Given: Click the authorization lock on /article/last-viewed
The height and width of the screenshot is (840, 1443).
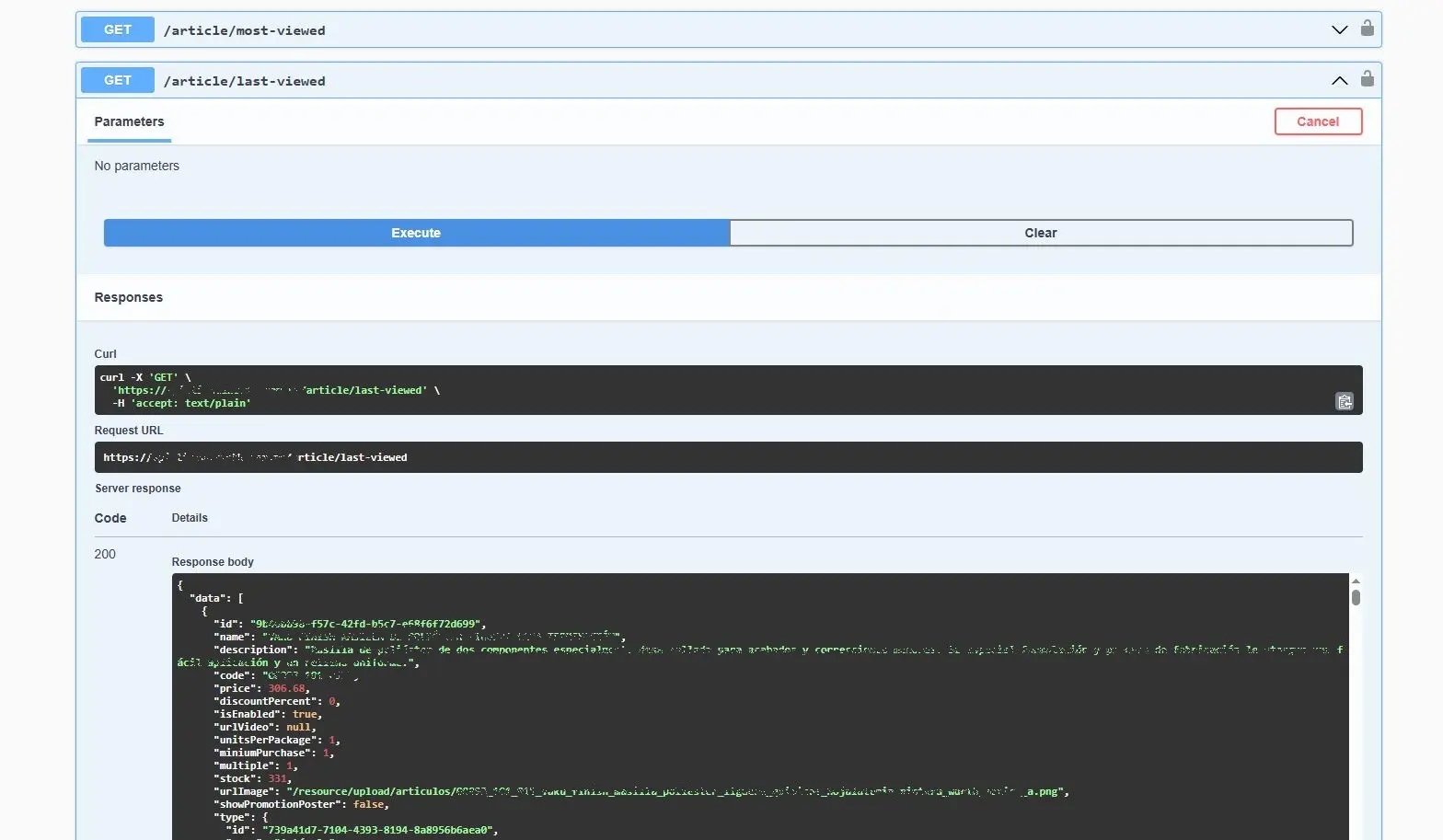Looking at the screenshot, I should [x=1367, y=79].
